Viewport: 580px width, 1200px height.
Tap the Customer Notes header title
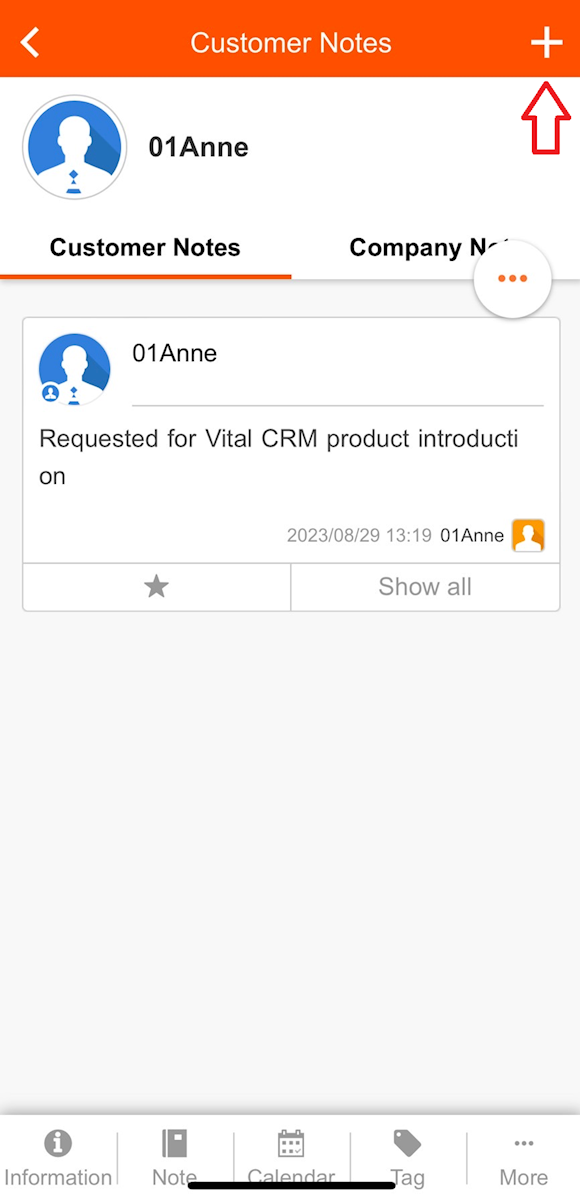point(291,43)
